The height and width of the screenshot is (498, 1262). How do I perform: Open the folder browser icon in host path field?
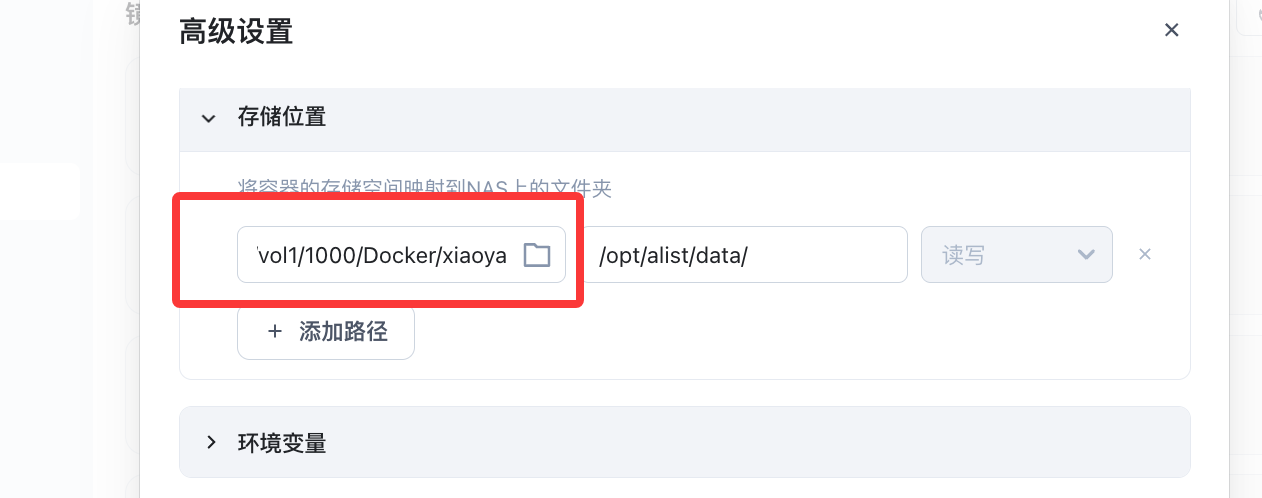point(537,255)
